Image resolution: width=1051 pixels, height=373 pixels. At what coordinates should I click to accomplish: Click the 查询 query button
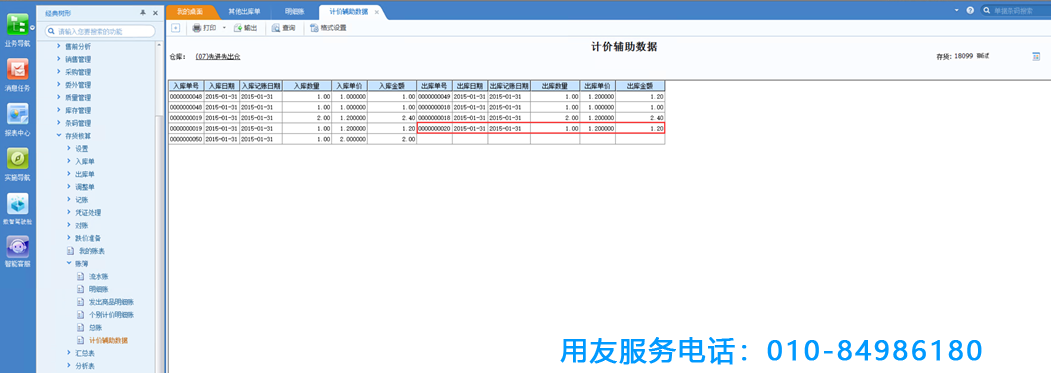(x=284, y=28)
